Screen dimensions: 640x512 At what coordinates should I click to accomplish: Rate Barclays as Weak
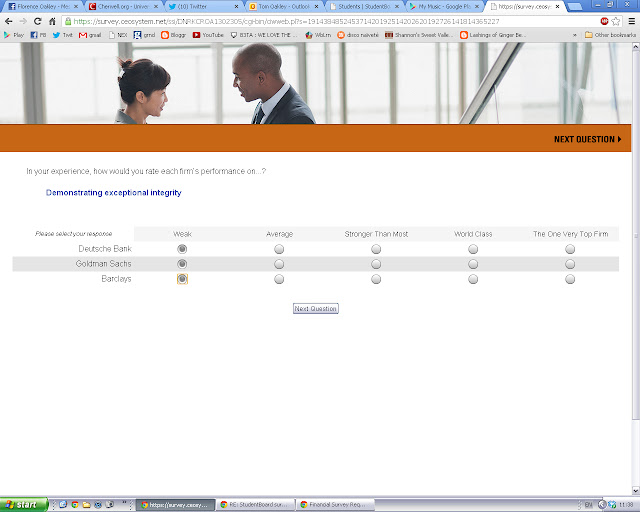[182, 279]
